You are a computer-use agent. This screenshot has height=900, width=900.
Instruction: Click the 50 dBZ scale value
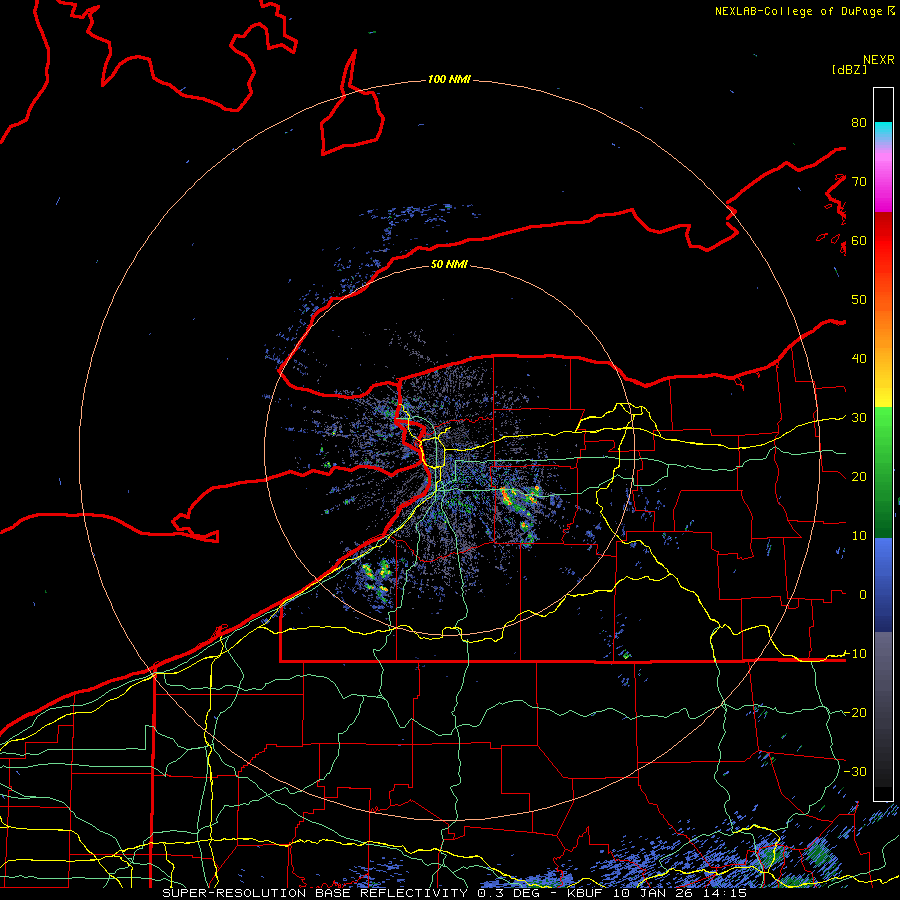[x=859, y=300]
